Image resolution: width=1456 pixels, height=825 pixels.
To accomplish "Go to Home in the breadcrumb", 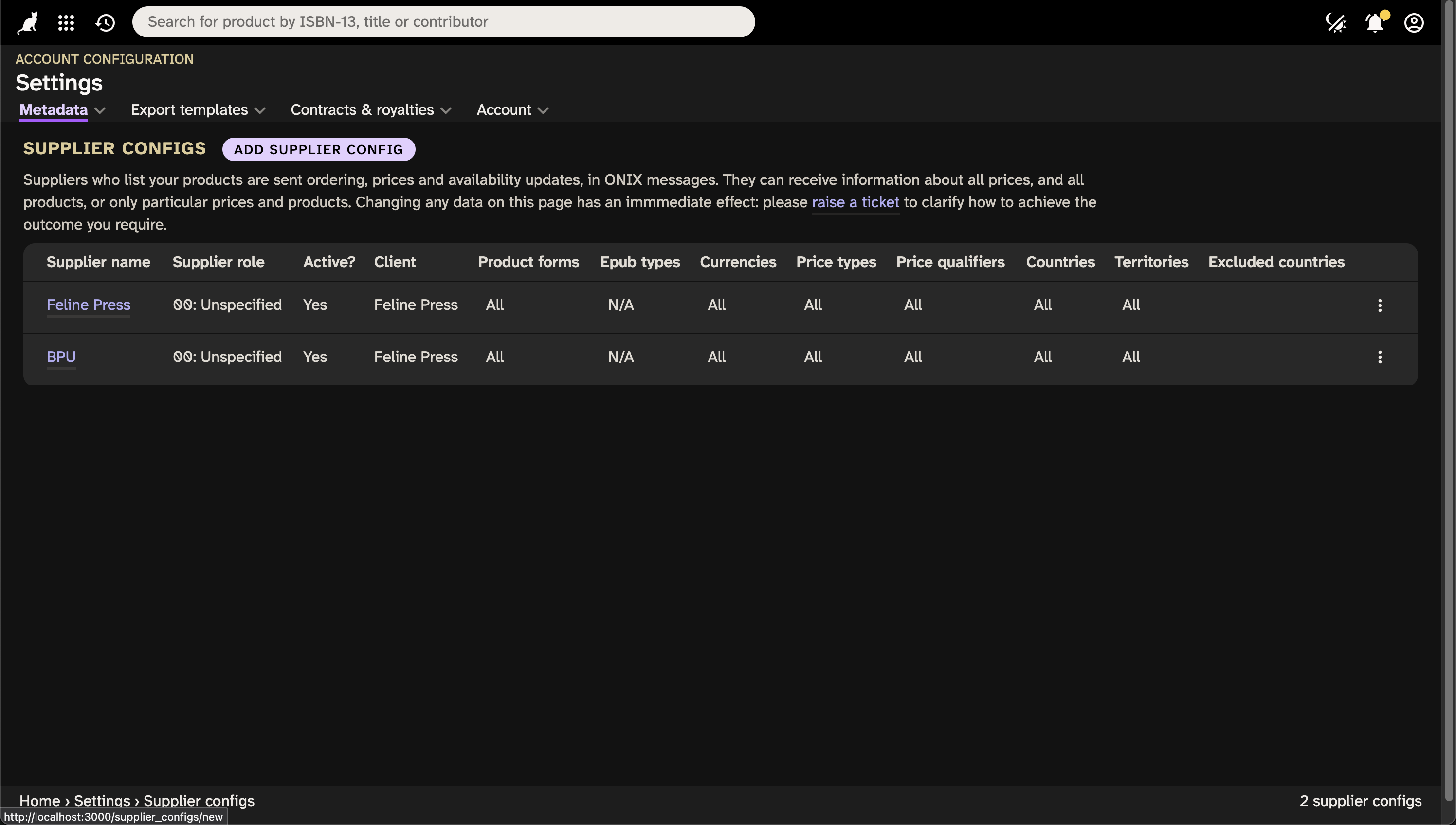I will click(40, 800).
